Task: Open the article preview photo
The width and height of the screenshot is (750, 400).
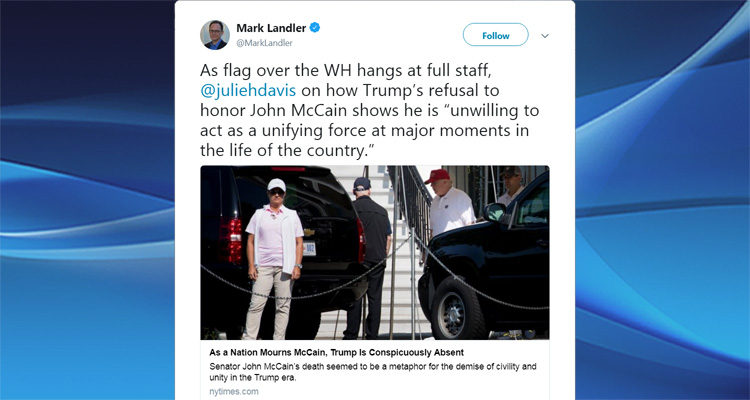Action: 375,253
